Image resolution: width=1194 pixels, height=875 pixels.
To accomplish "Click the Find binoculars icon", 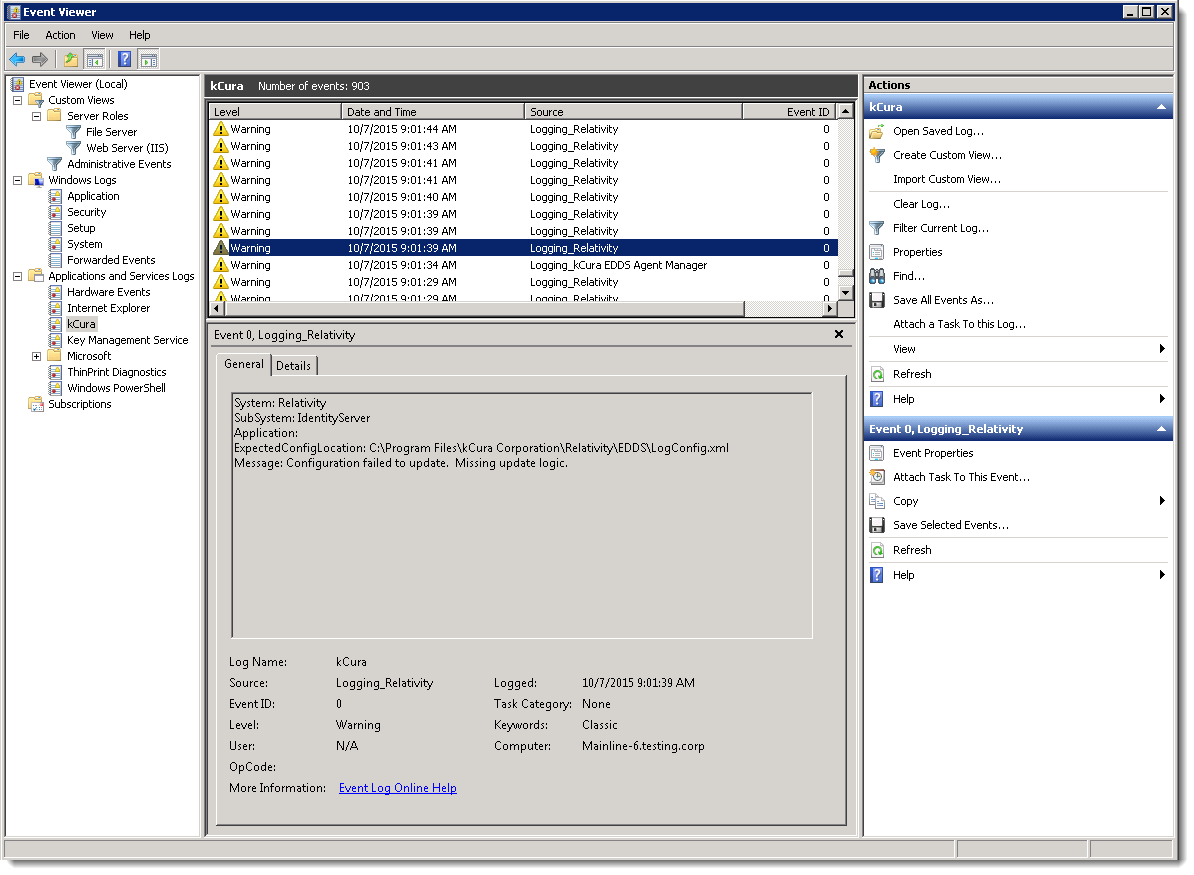I will coord(877,276).
